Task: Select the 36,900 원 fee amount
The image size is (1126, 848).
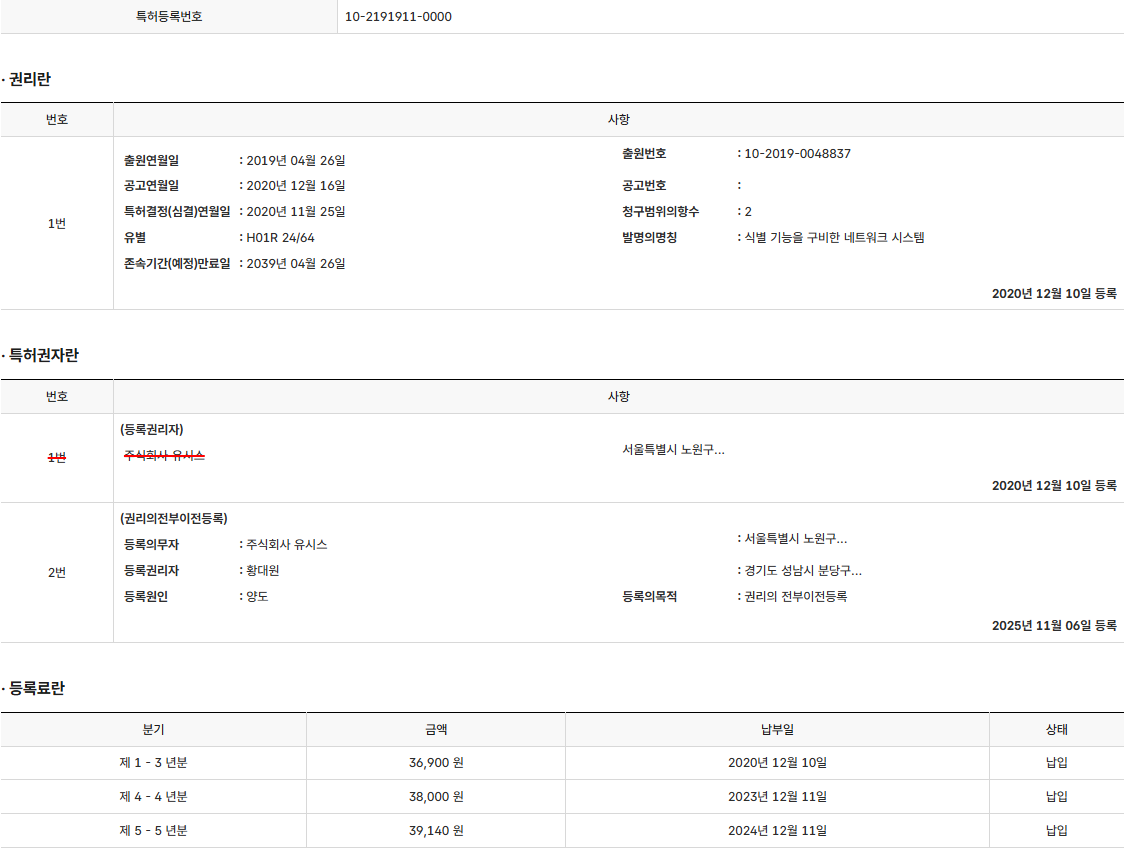Action: coord(436,763)
